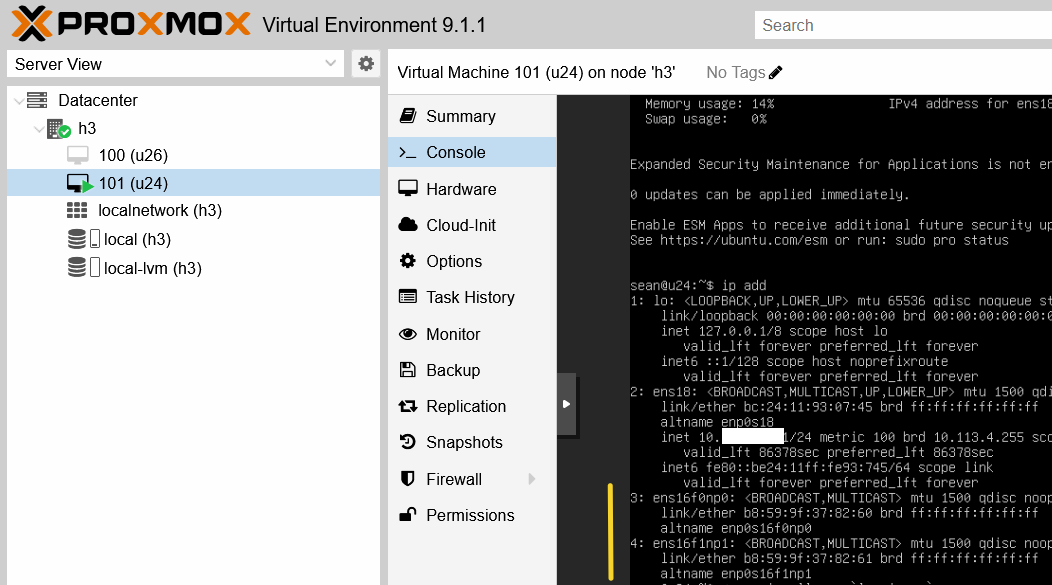Switch to the Hardware tab
The image size is (1052, 585).
pyautogui.click(x=472, y=189)
